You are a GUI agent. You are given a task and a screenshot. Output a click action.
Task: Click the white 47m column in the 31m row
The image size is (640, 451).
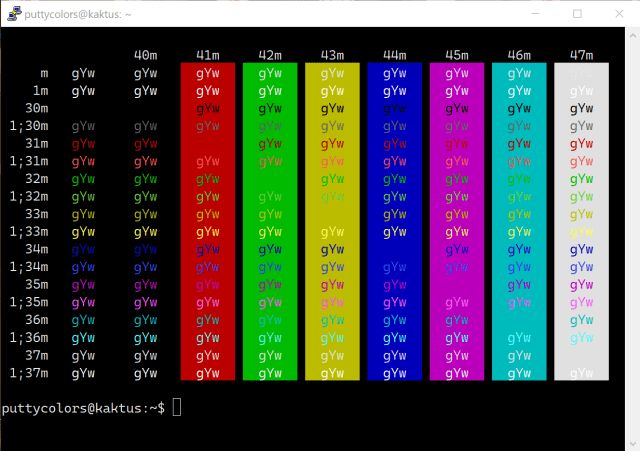point(581,143)
